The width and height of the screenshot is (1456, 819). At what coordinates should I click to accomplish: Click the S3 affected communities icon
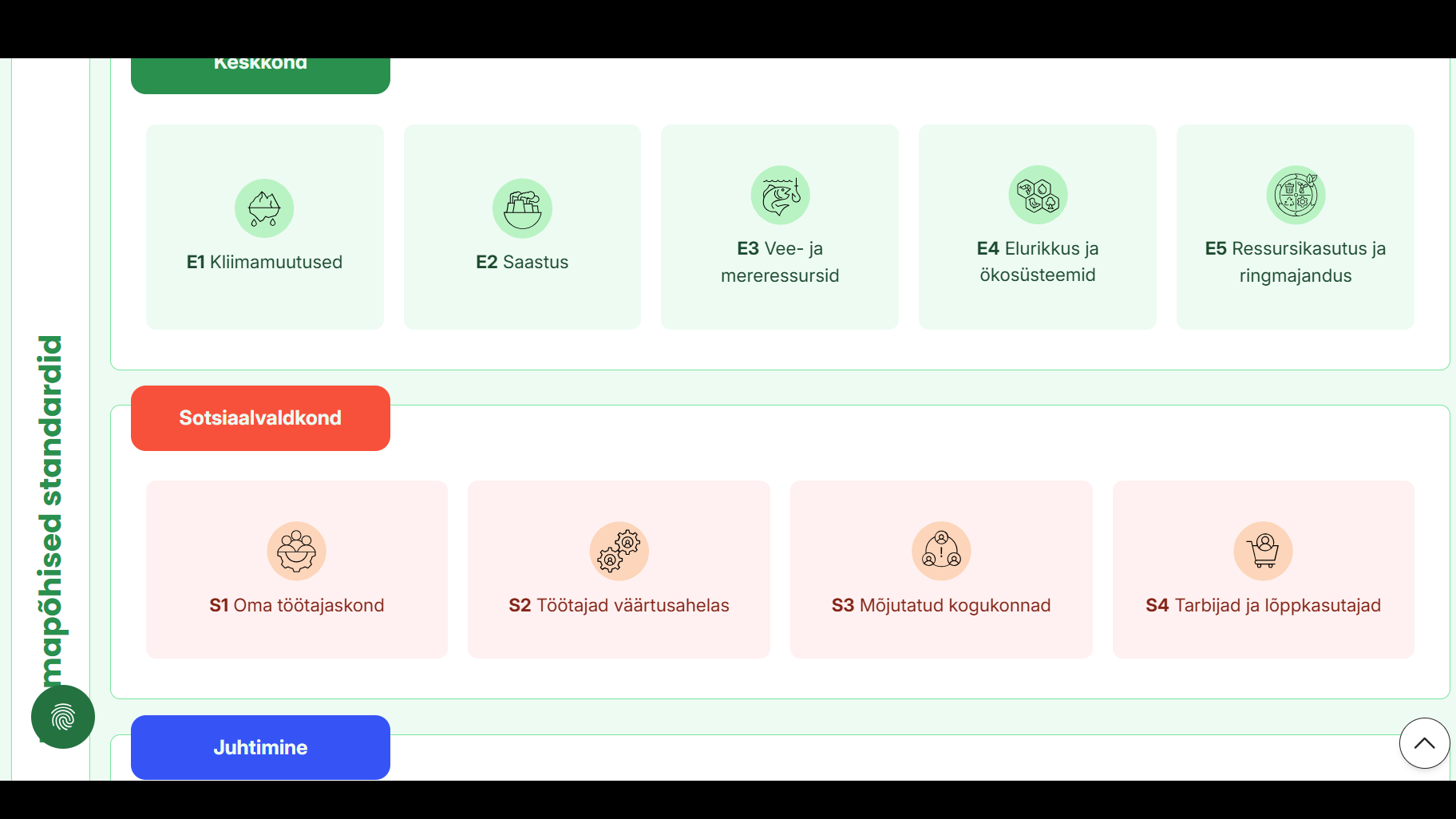pos(941,551)
